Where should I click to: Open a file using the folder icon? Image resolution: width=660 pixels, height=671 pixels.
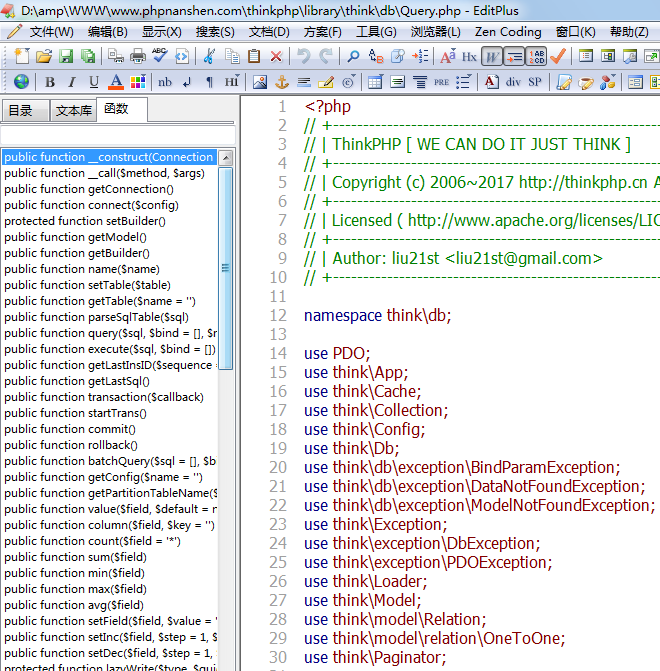(44, 56)
